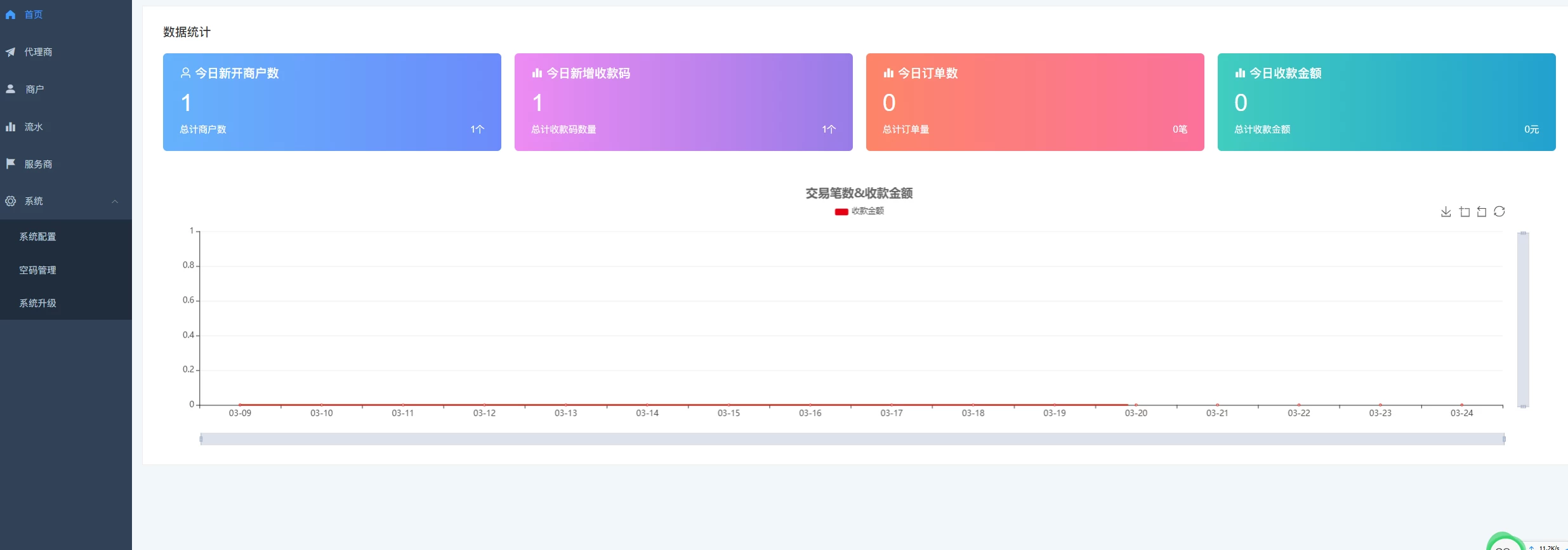1568x550 pixels.
Task: Click the 总计收款金额 label
Action: click(x=1262, y=129)
